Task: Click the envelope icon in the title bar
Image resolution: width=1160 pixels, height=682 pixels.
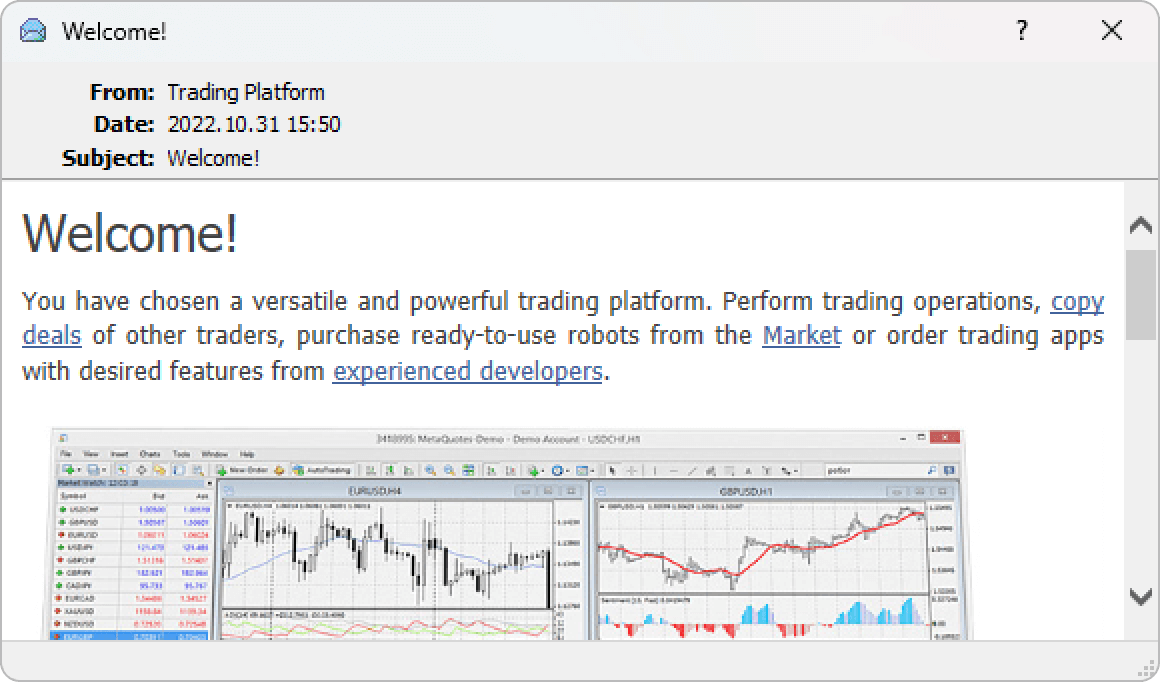Action: [33, 31]
